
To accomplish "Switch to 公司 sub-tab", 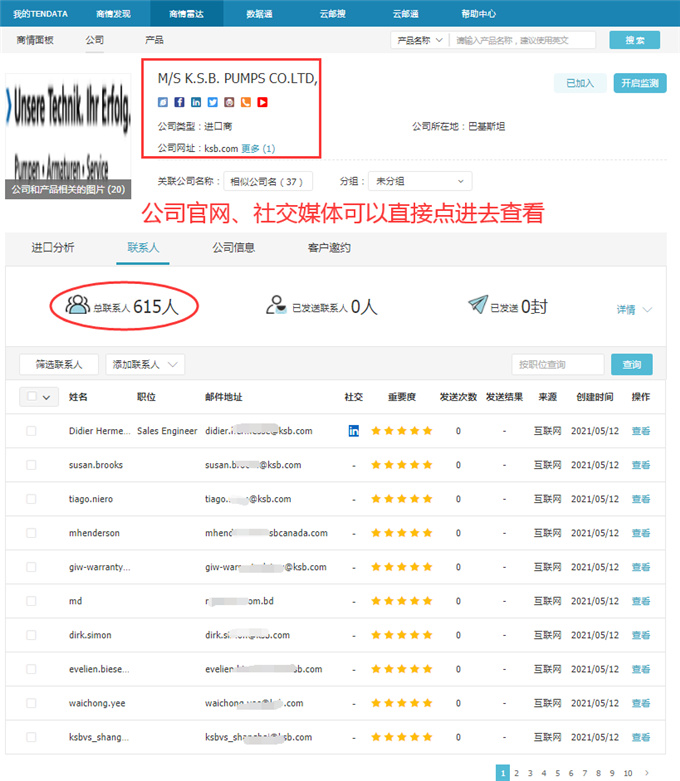I will [x=95, y=40].
